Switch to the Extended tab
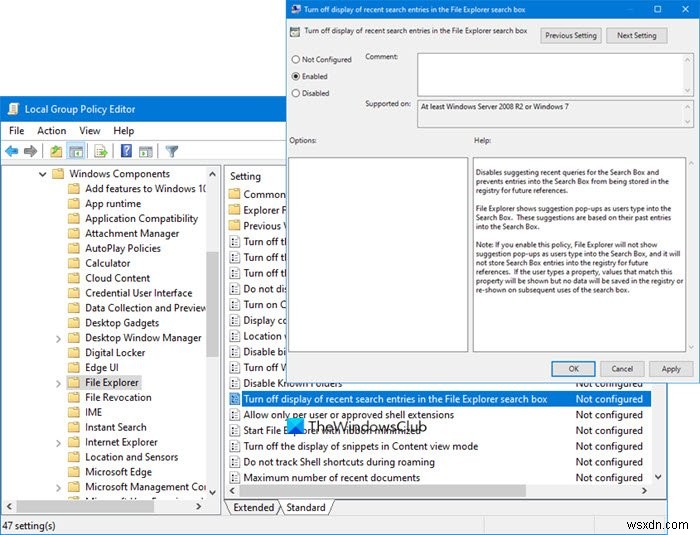 click(253, 508)
